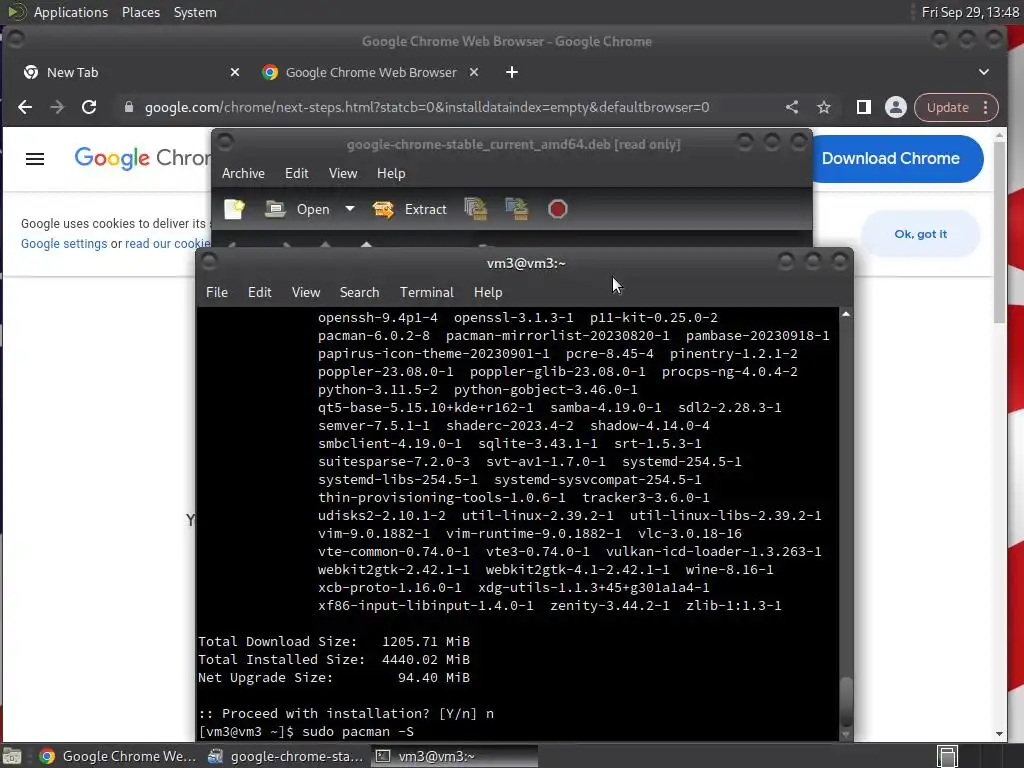Click the Open folder icon in the archive manager

[275, 209]
